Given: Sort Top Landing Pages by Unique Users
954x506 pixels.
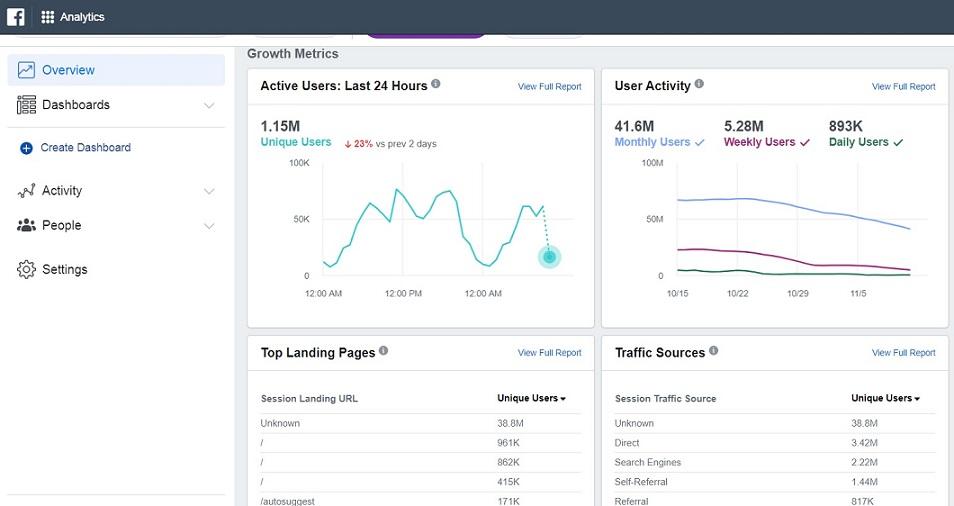Looking at the screenshot, I should tap(531, 398).
